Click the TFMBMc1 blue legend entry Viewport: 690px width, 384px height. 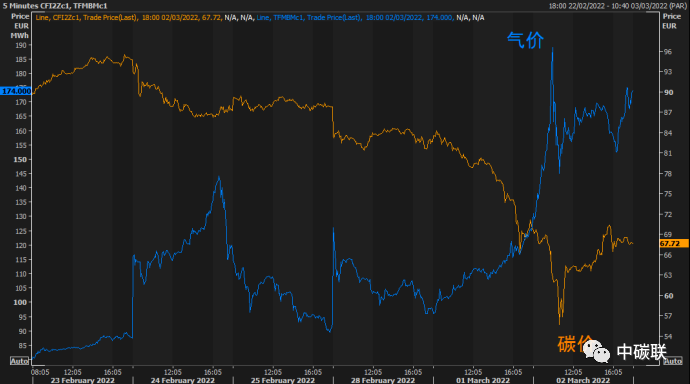[354, 18]
